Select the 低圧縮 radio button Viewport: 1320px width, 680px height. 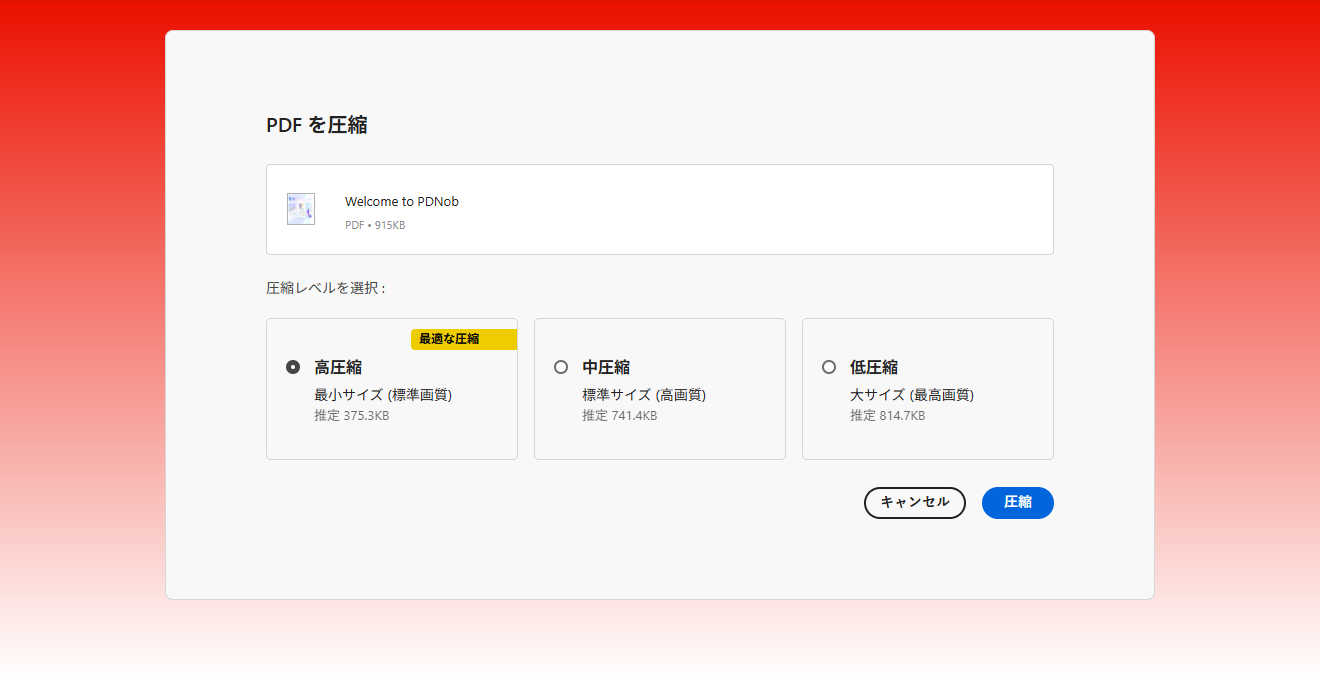(x=829, y=367)
